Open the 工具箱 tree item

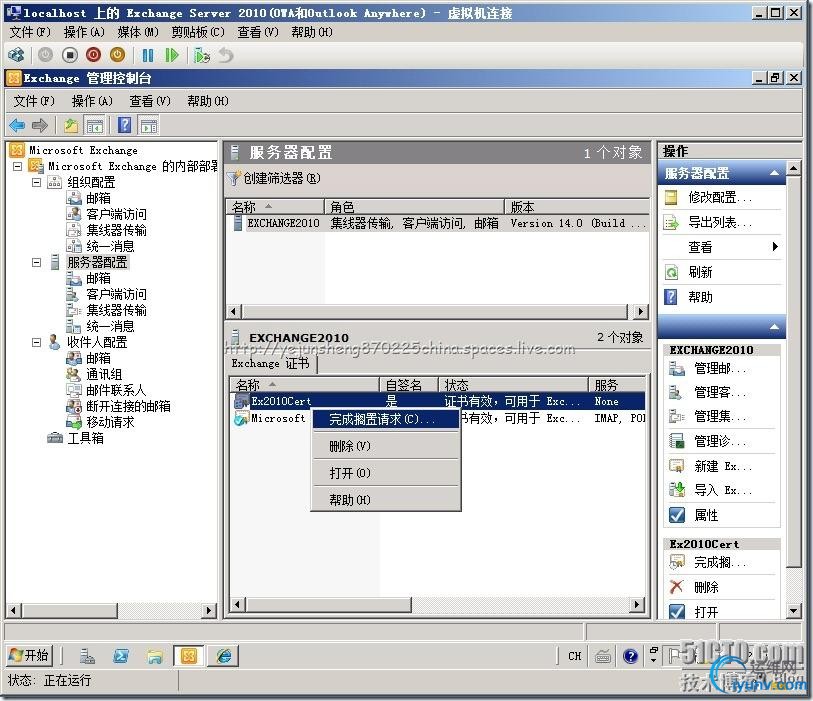(x=86, y=439)
